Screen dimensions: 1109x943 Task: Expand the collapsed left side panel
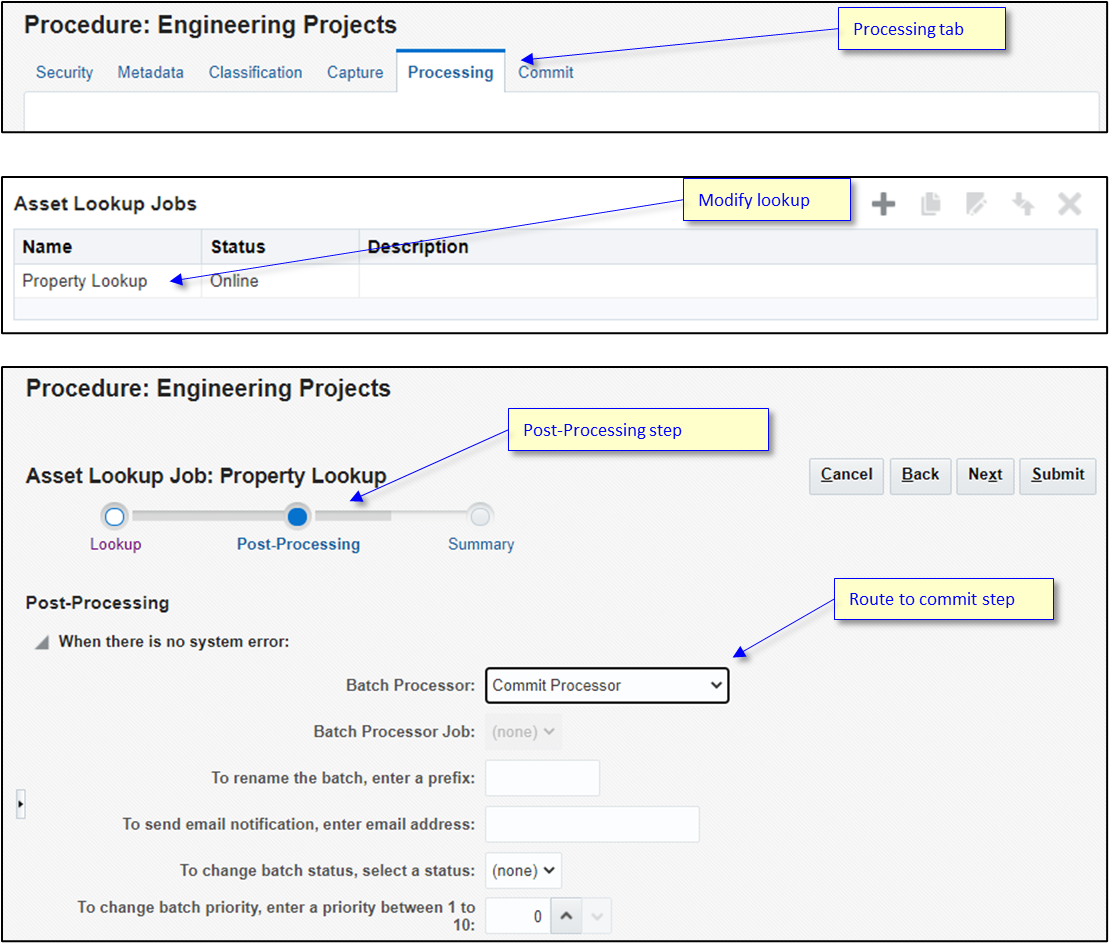click(20, 803)
